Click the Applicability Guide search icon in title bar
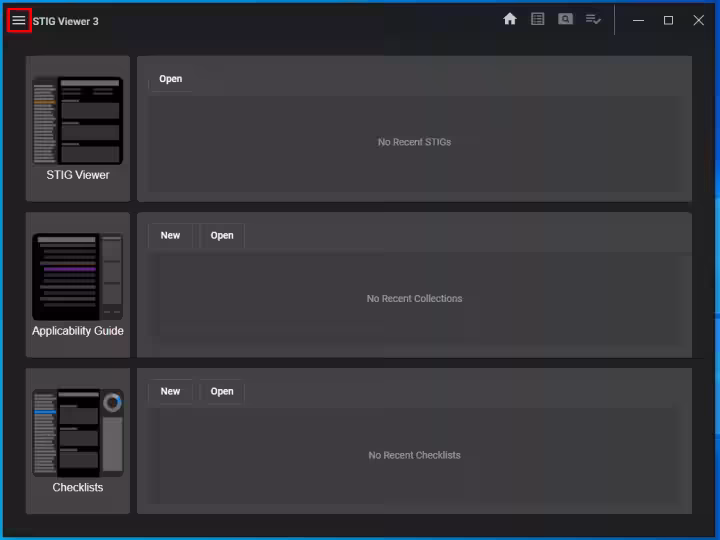The image size is (720, 540). click(565, 19)
